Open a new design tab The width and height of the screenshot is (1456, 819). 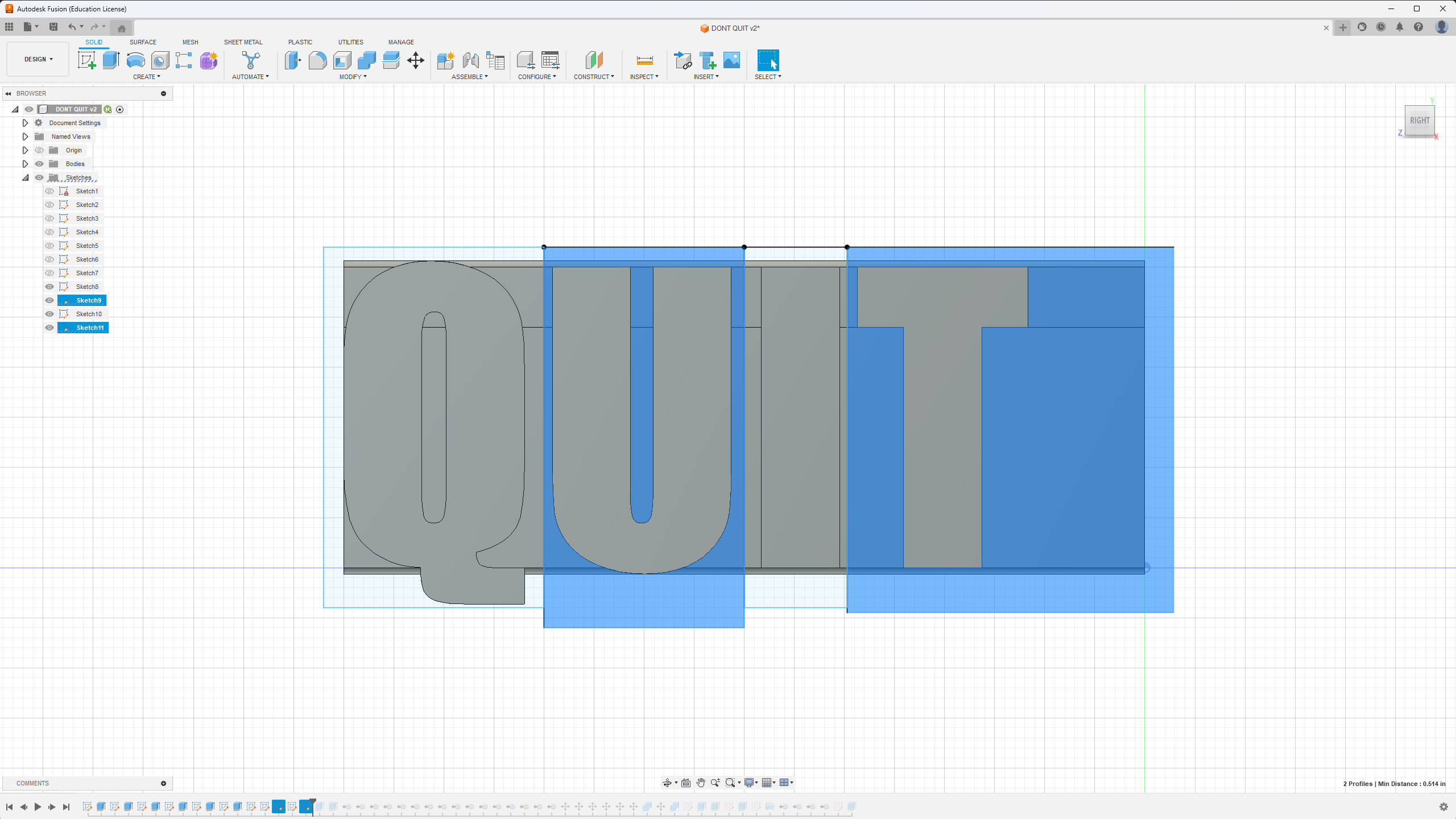click(x=1343, y=27)
